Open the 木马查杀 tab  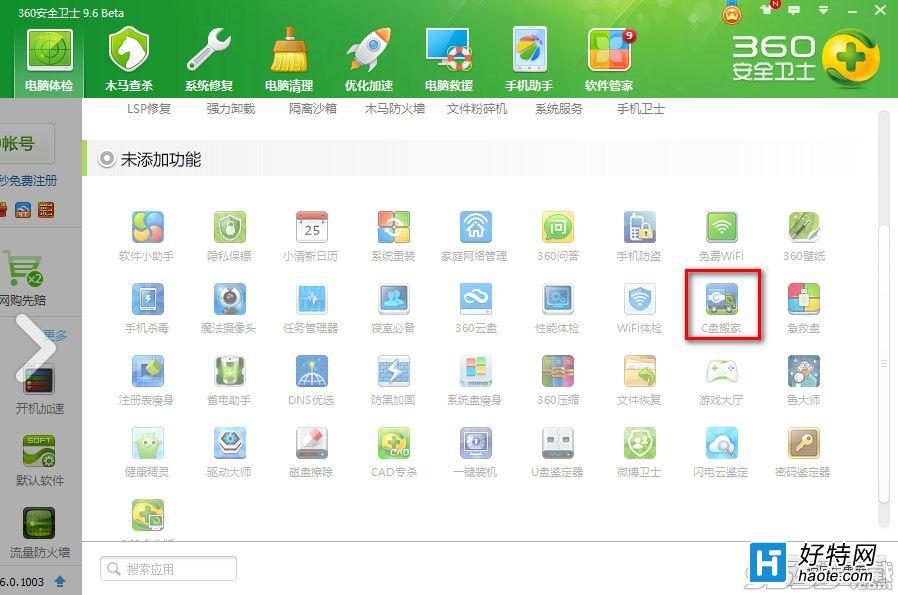point(129,61)
